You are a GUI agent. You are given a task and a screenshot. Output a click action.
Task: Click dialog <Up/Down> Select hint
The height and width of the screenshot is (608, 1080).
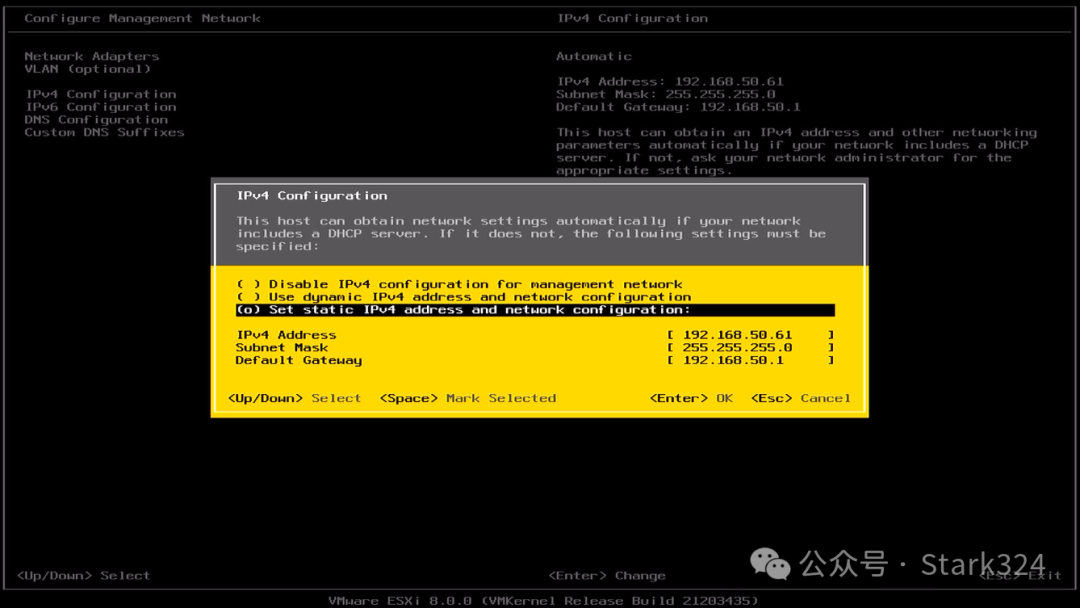pyautogui.click(x=294, y=398)
